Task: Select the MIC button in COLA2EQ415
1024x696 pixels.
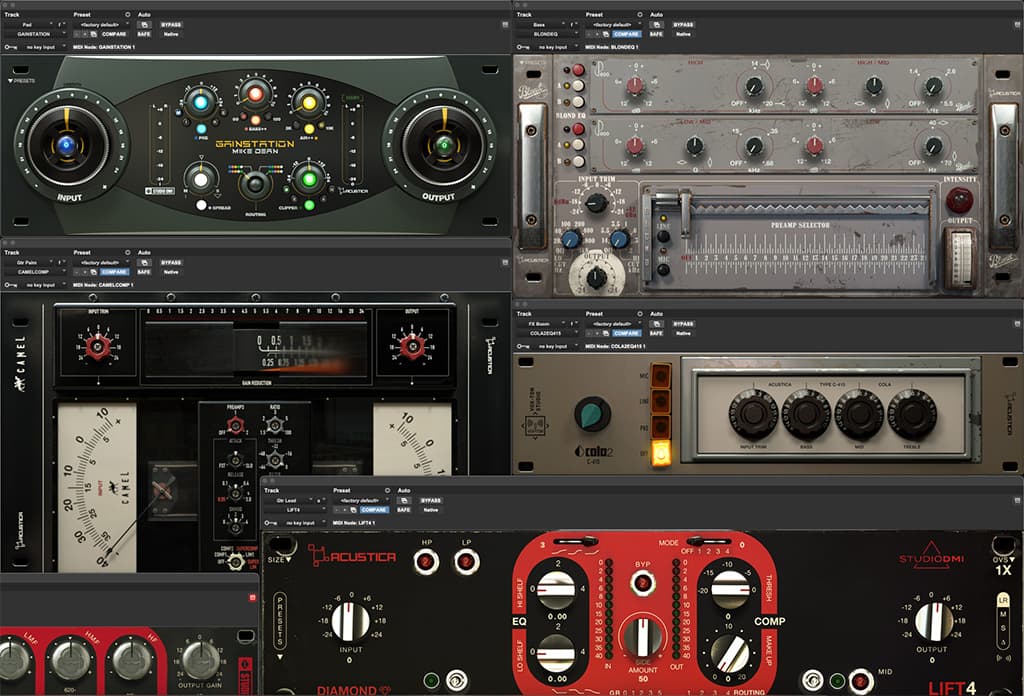Action: [x=660, y=375]
